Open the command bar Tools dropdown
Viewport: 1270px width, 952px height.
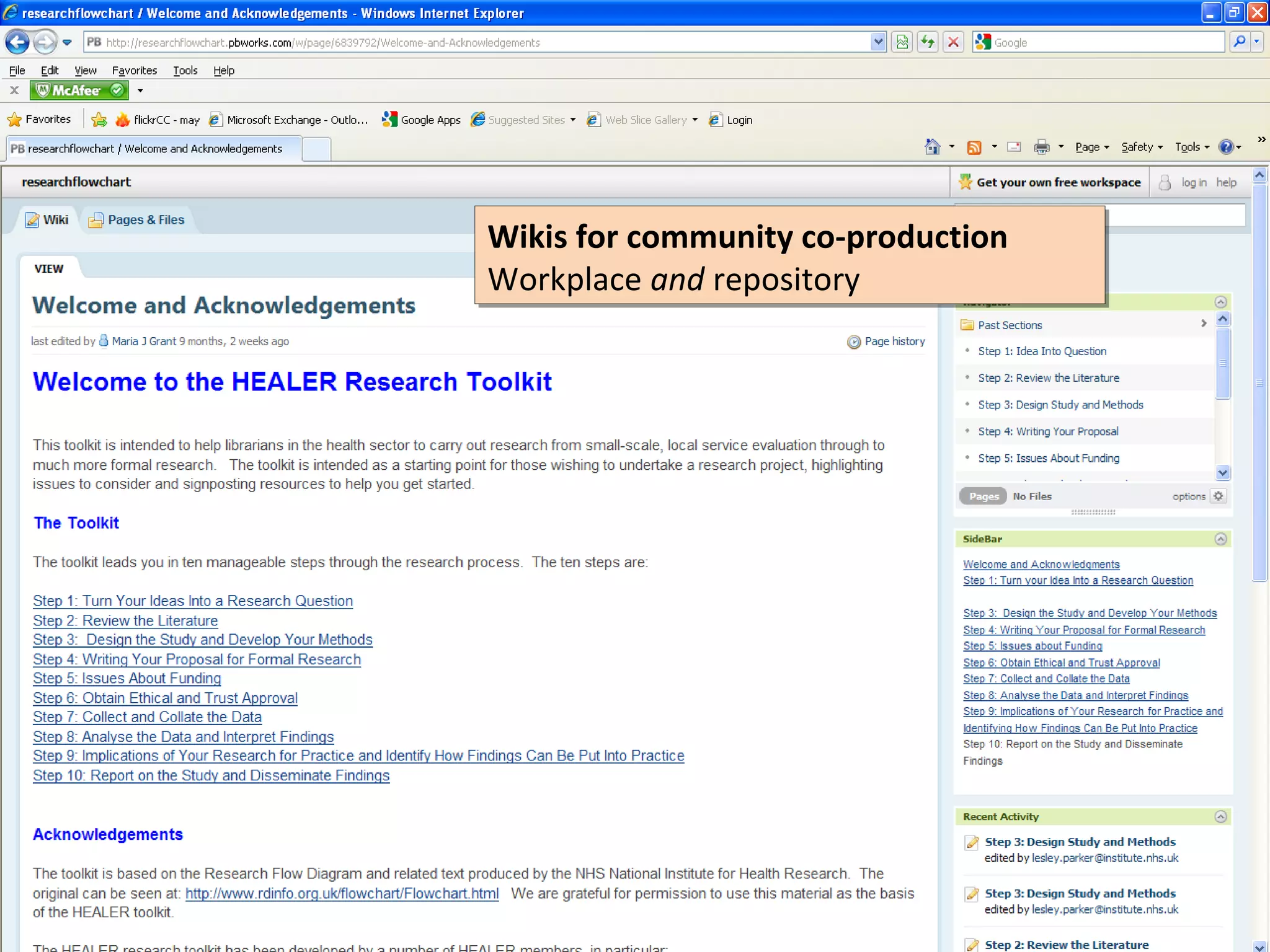pos(1192,147)
